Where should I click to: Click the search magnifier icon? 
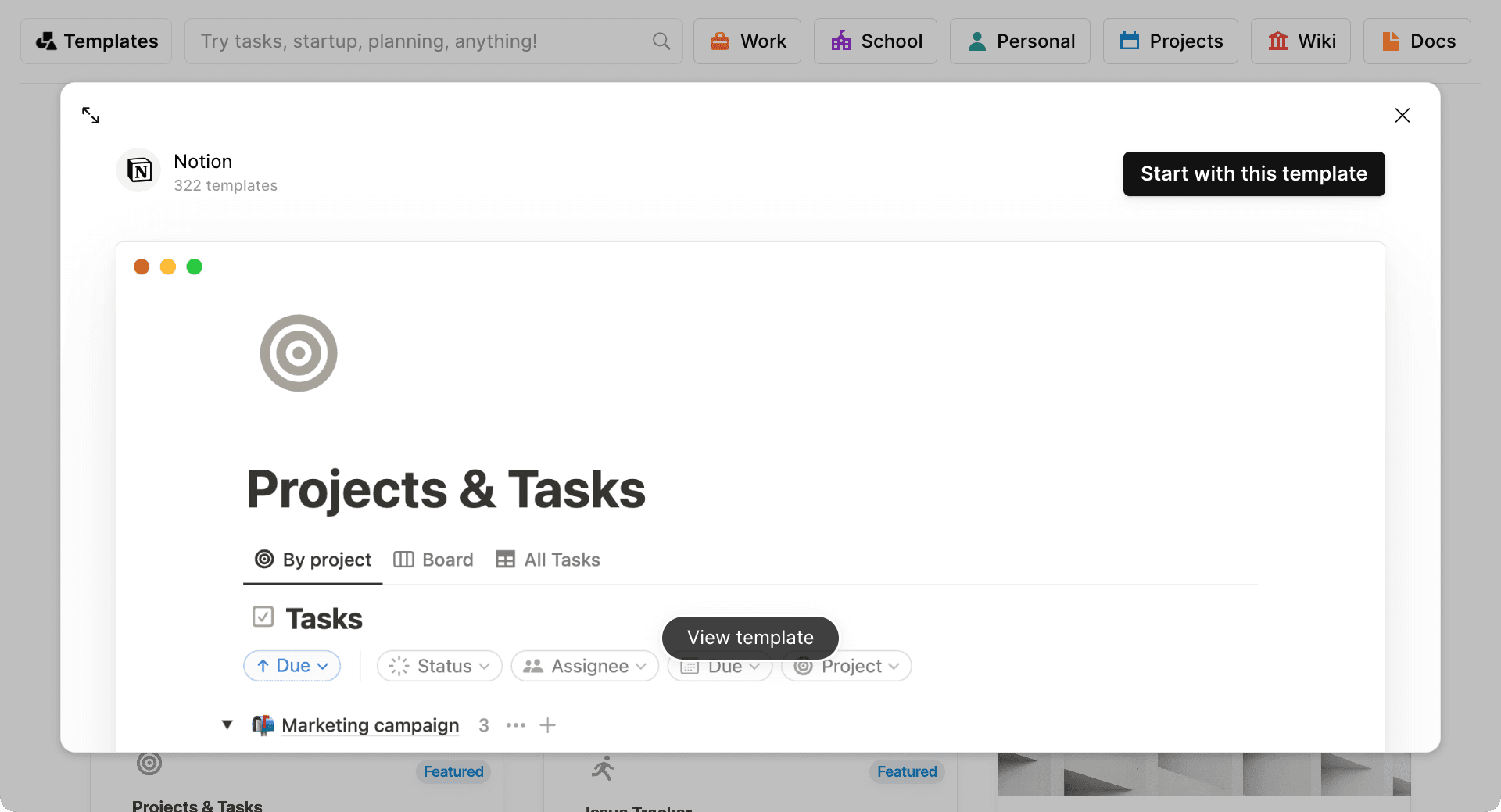[x=661, y=41]
